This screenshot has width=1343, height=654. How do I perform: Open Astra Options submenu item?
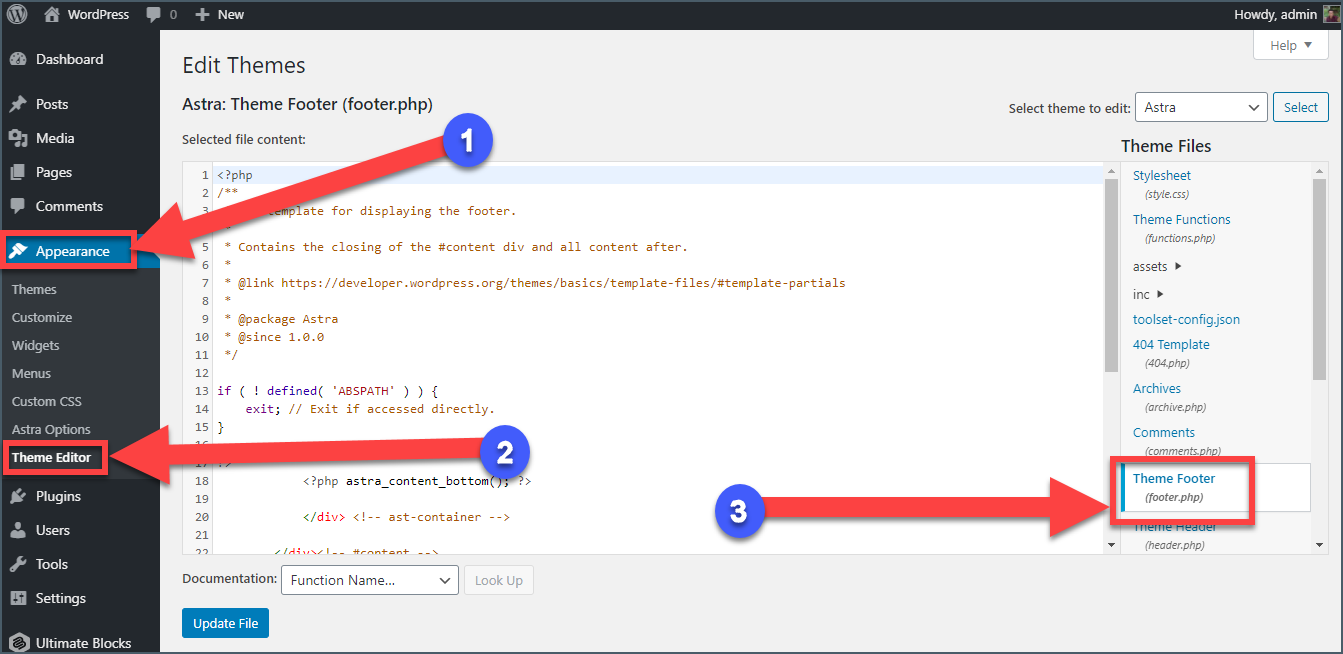tap(51, 429)
